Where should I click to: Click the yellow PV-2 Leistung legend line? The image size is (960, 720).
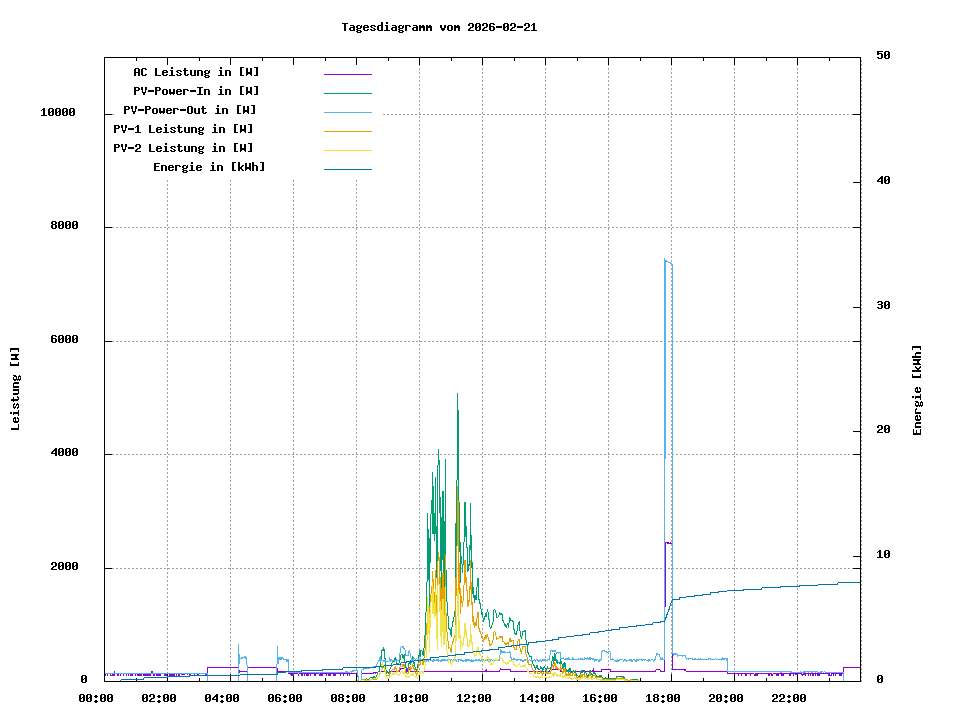[347, 150]
